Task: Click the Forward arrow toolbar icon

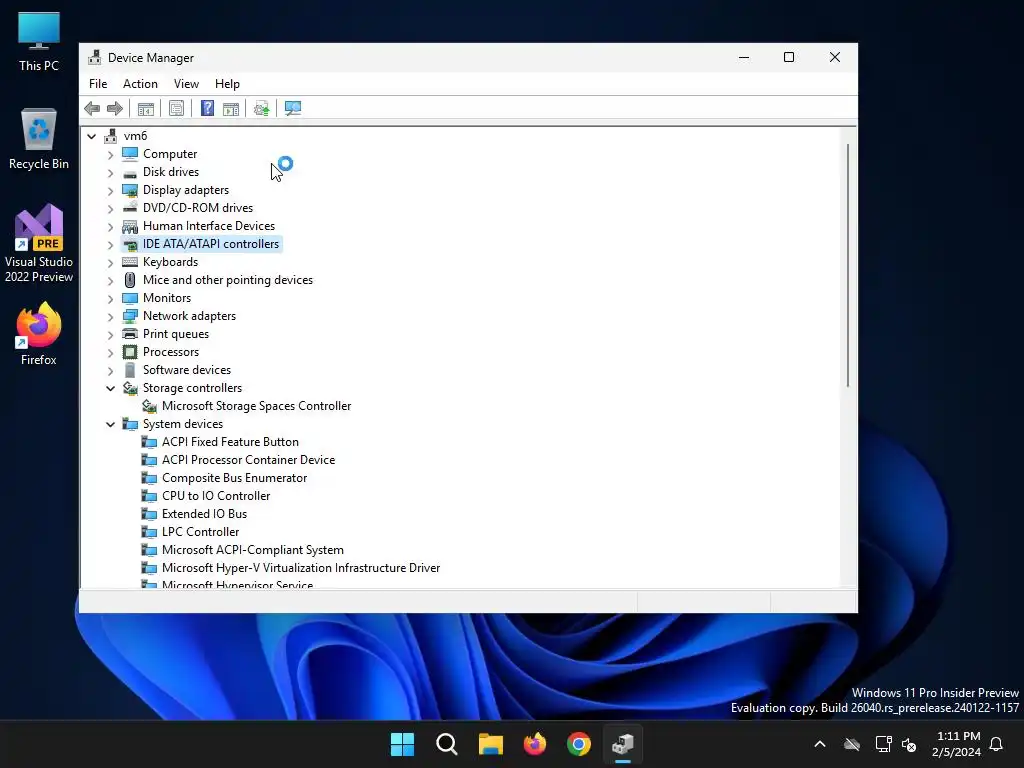Action: click(x=115, y=108)
